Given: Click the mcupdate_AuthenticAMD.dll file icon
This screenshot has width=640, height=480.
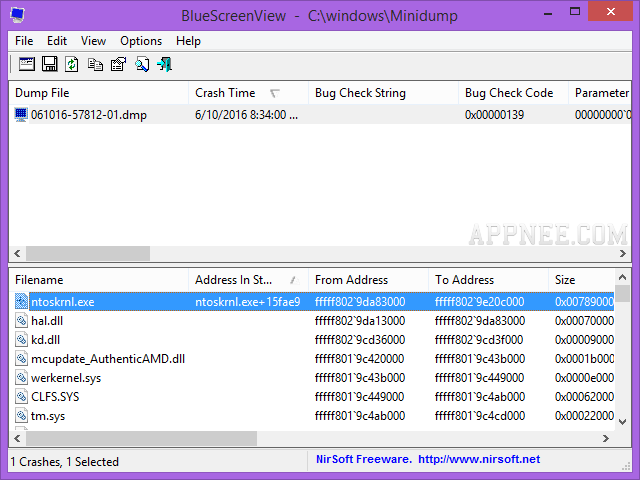Looking at the screenshot, I should 21,359.
